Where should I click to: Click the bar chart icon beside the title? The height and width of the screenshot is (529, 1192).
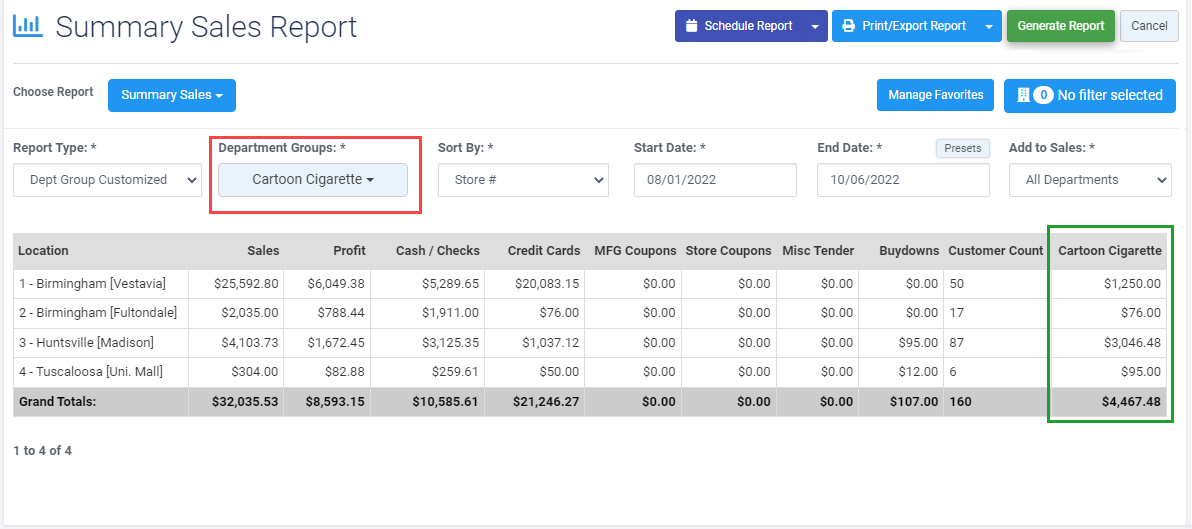click(x=28, y=26)
